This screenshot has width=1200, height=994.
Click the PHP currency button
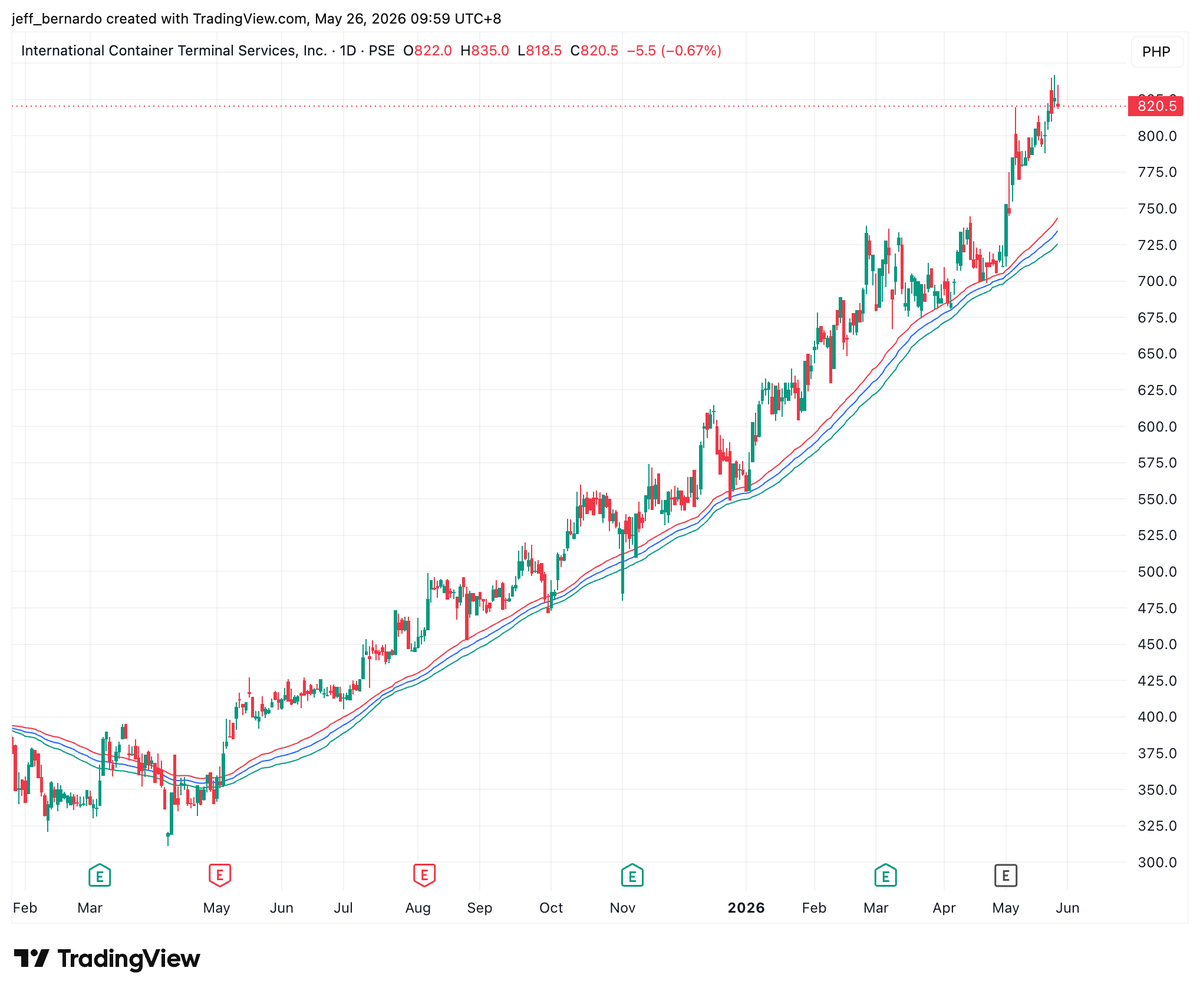coord(1156,51)
